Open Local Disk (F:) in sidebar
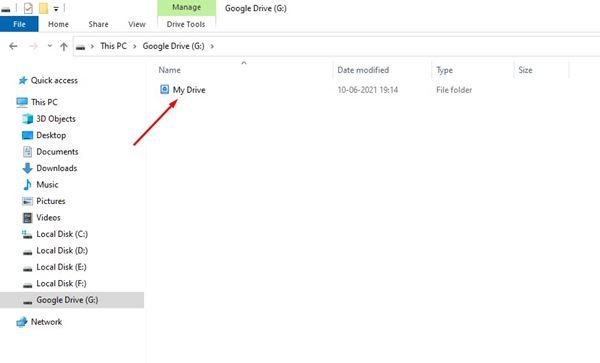 61,283
